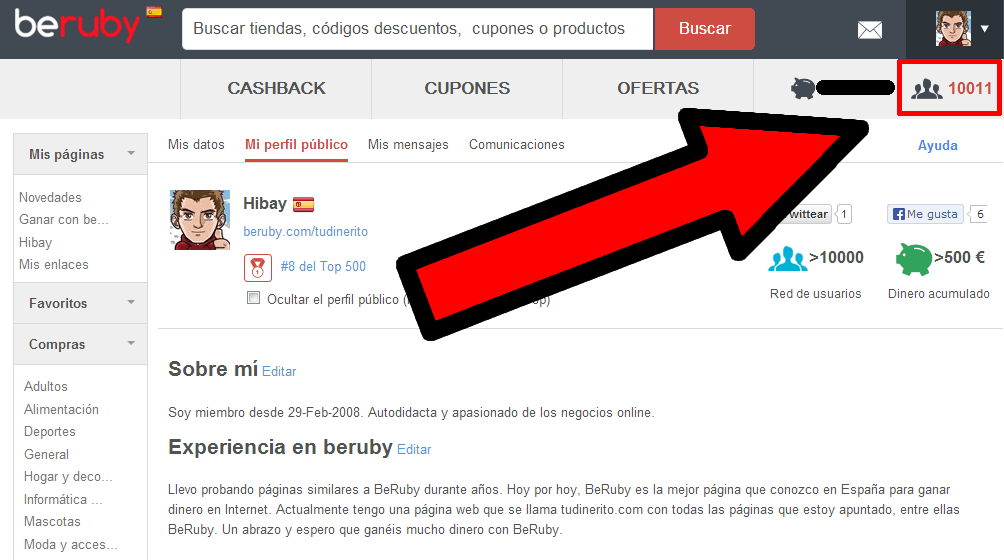Click the Facebook like count 6
This screenshot has height=560, width=1004.
(979, 214)
